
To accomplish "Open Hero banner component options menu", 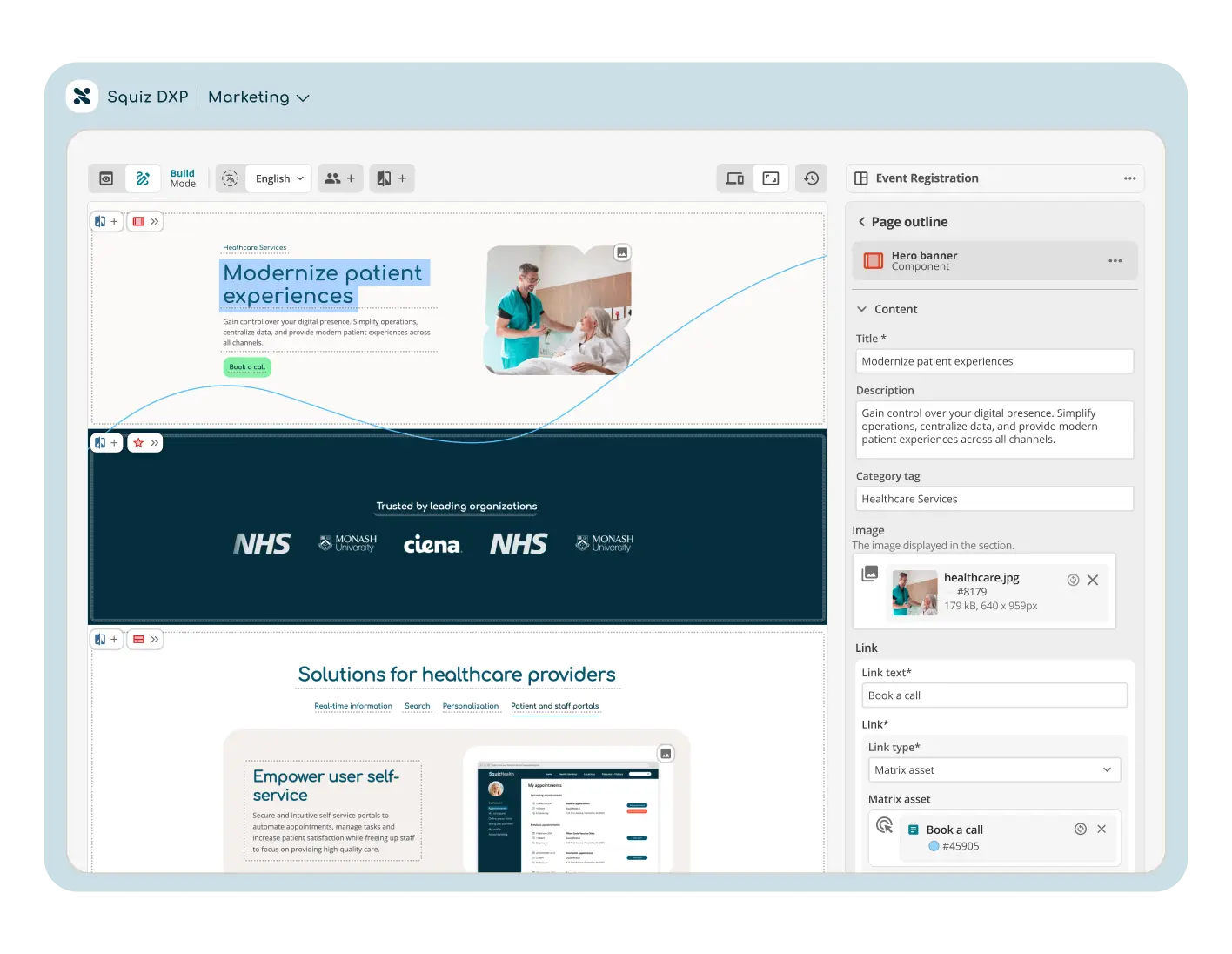I will (1115, 261).
